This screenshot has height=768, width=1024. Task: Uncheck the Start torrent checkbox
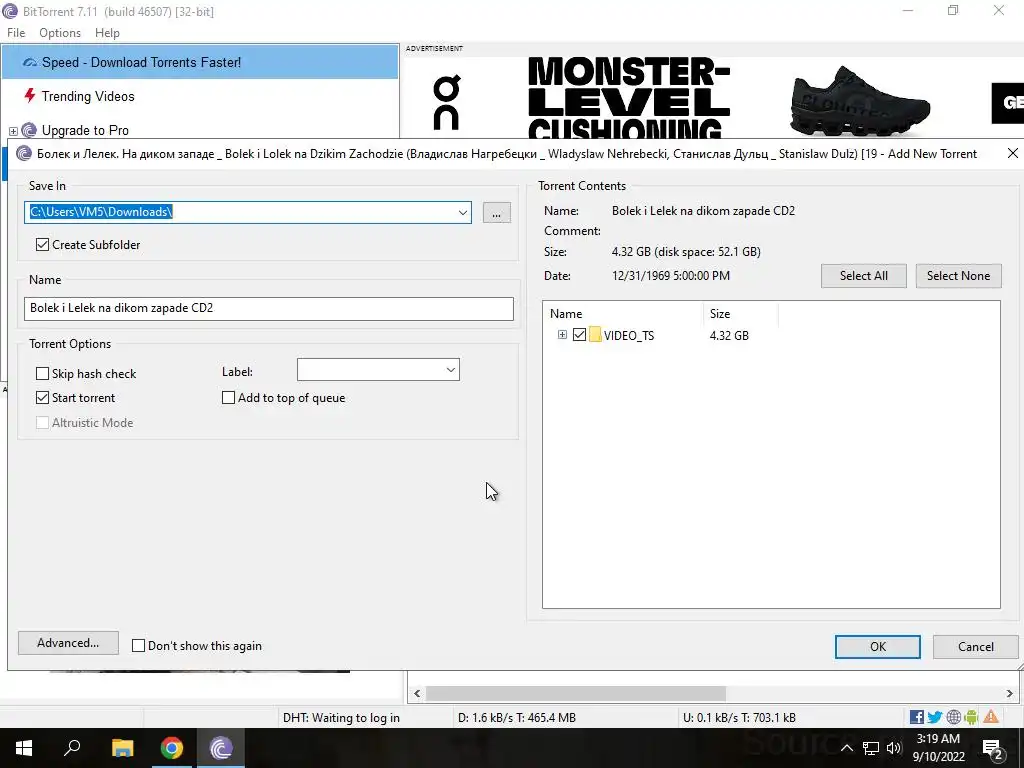pos(42,398)
